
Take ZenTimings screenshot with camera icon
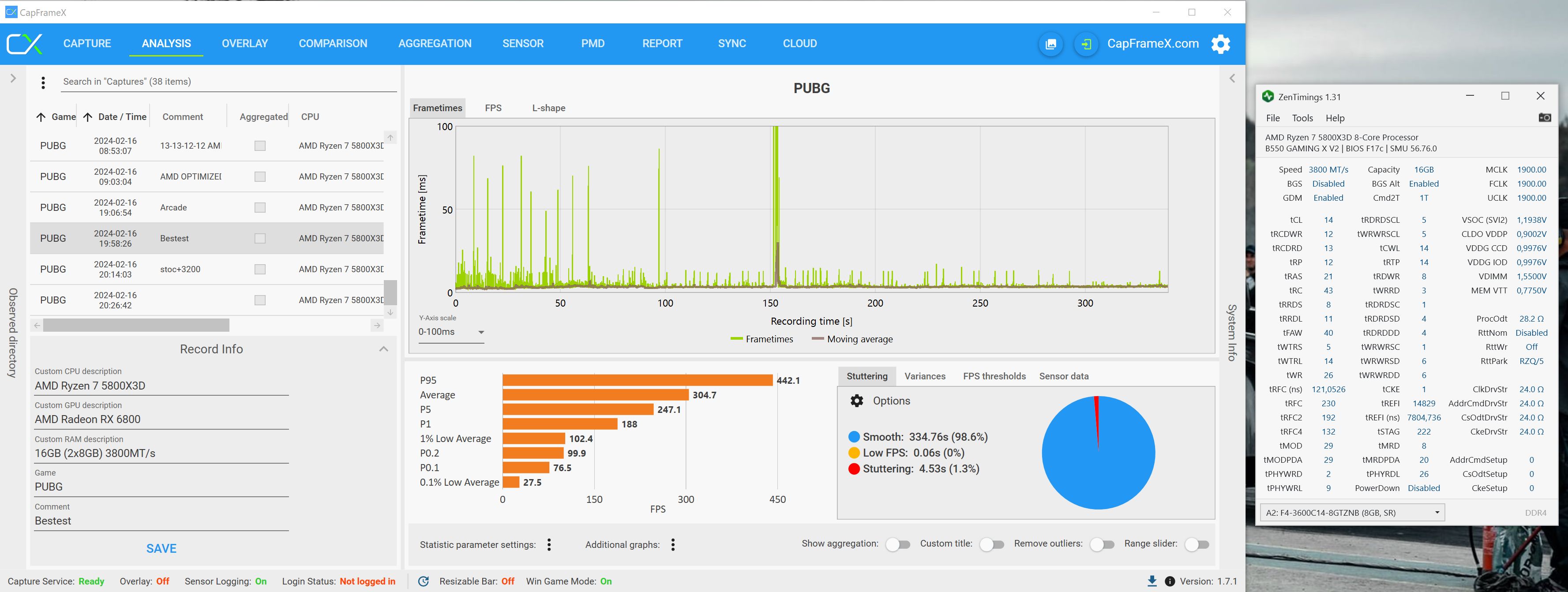click(1544, 117)
